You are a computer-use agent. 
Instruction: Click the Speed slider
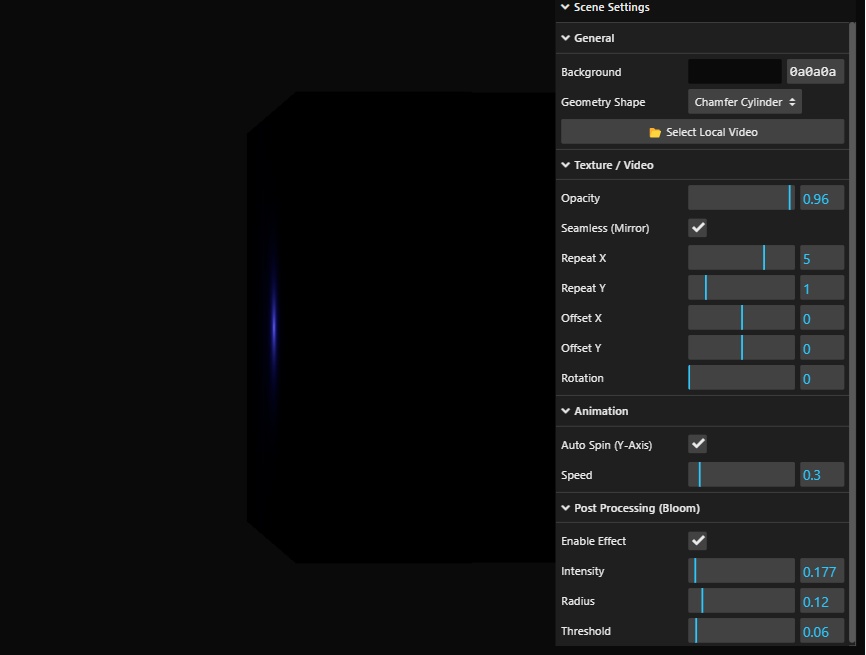pyautogui.click(x=741, y=475)
